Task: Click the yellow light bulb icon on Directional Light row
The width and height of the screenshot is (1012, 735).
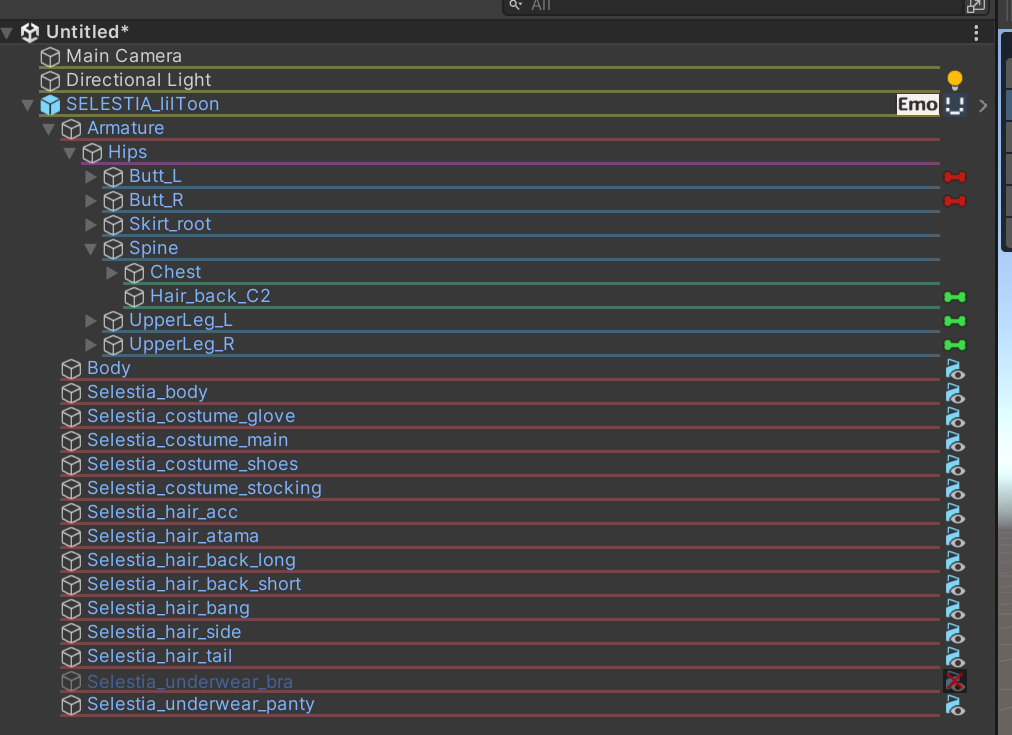Action: (955, 80)
